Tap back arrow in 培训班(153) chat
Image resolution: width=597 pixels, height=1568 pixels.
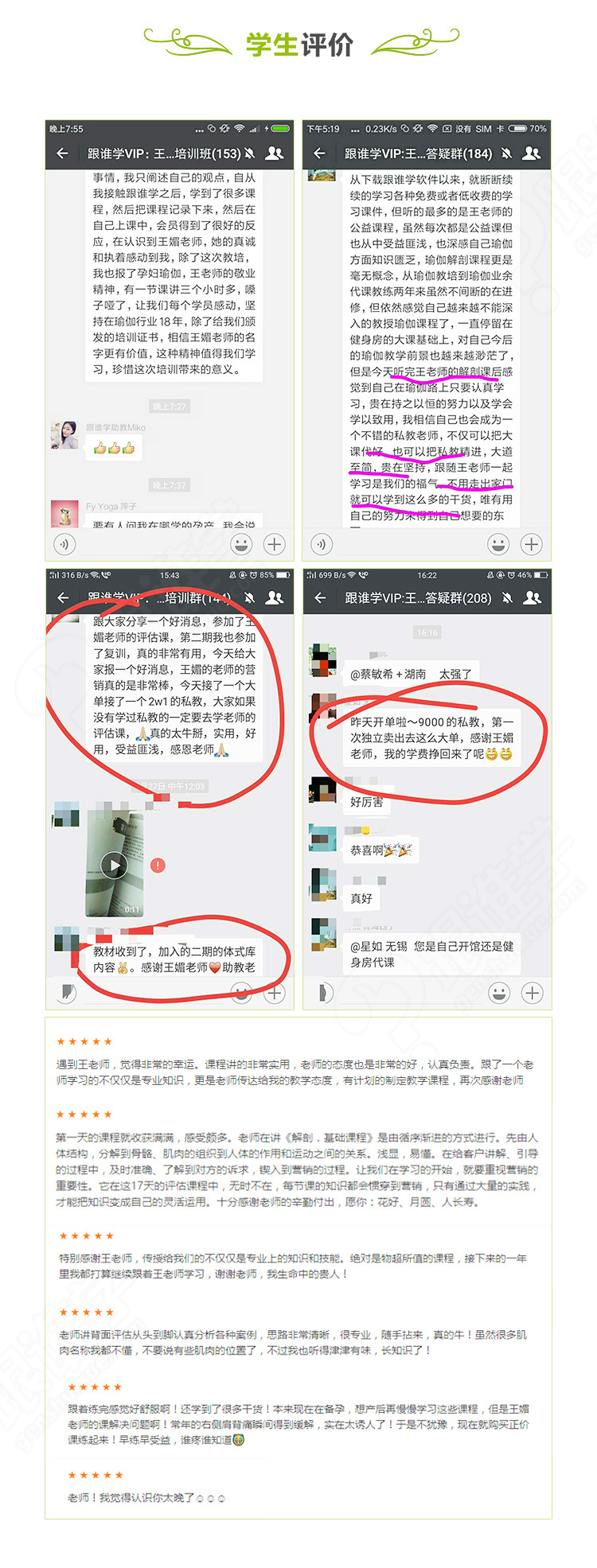tap(62, 154)
